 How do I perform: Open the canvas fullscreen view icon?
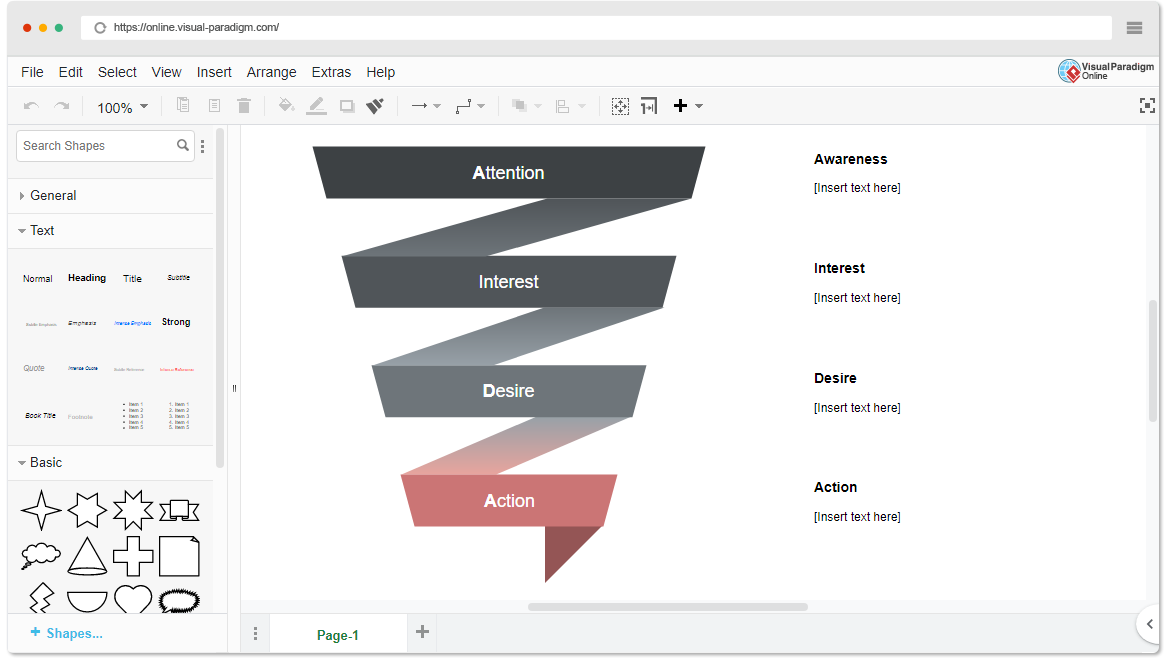(1147, 104)
